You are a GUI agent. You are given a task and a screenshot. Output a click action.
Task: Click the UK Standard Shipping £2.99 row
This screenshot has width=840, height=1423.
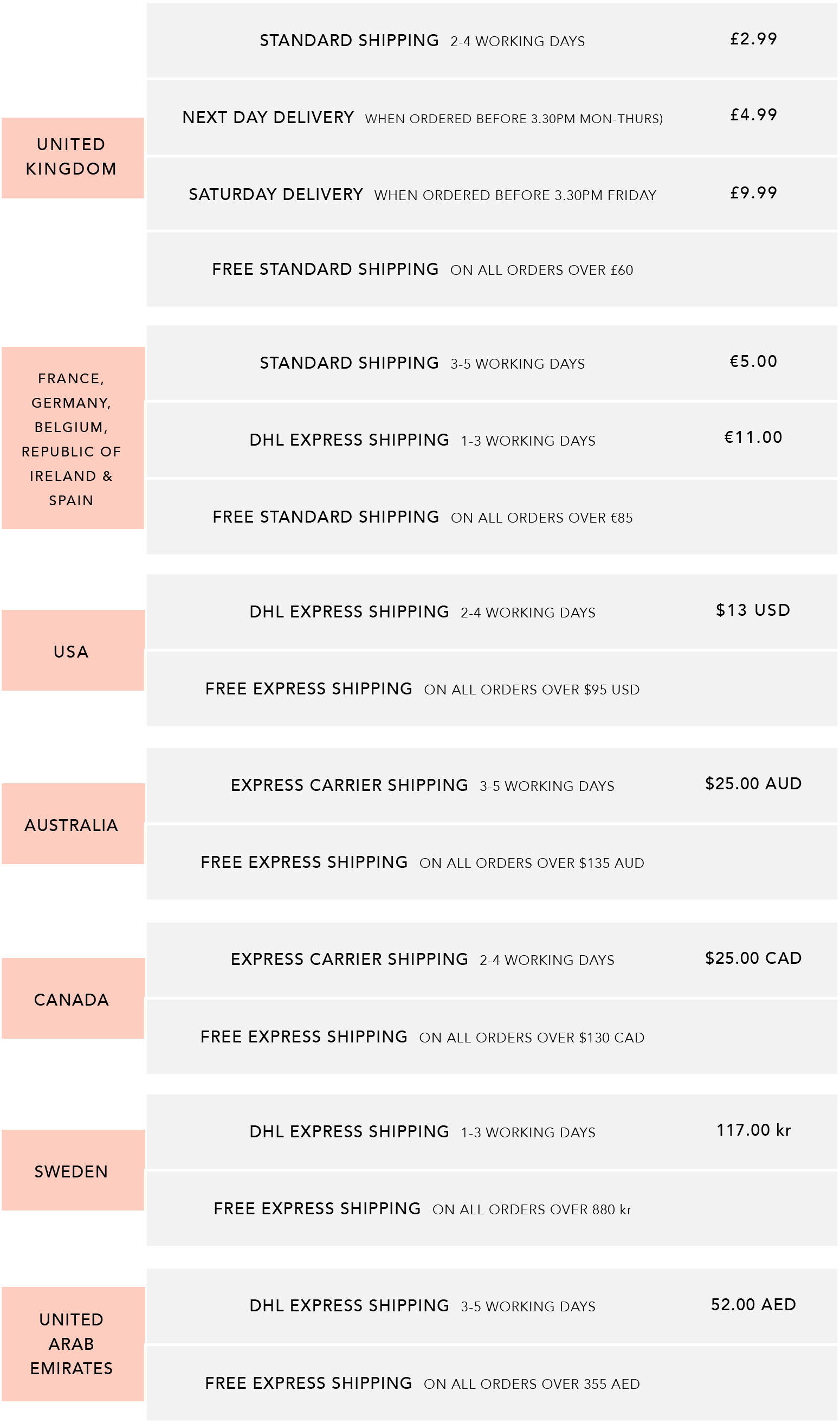(492, 40)
